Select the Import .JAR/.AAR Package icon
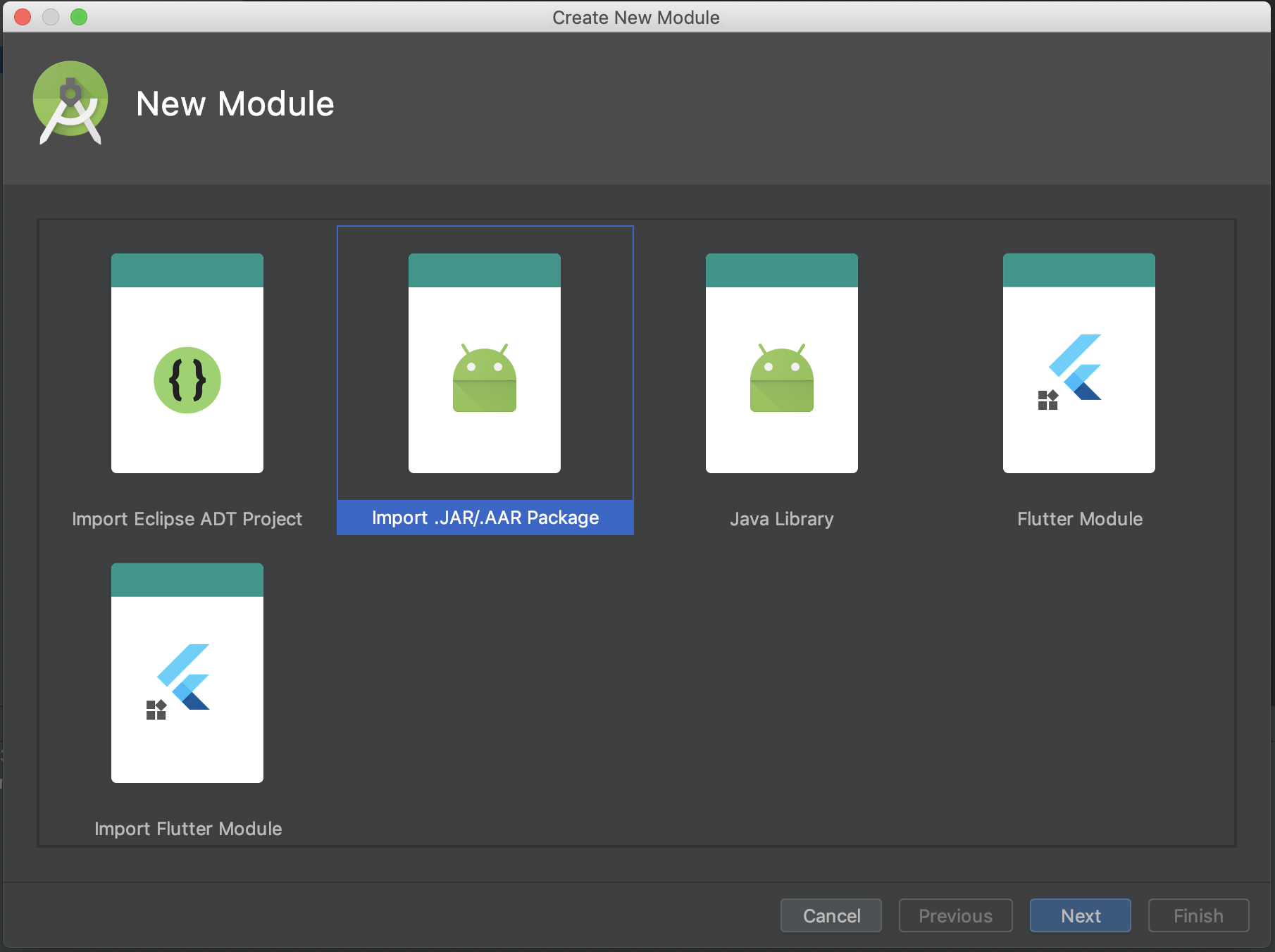Image resolution: width=1275 pixels, height=952 pixels. coord(484,363)
